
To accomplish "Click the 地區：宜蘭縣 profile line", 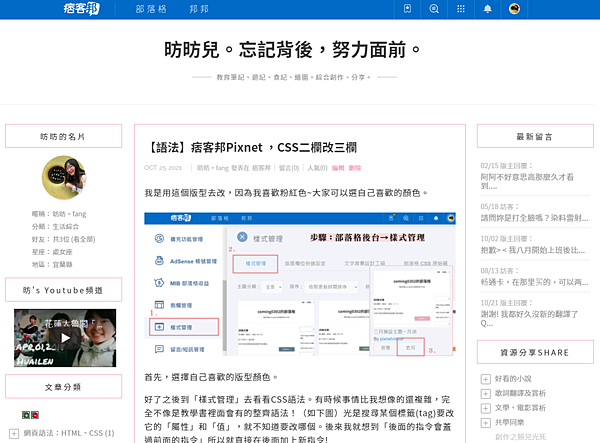I will pyautogui.click(x=52, y=264).
